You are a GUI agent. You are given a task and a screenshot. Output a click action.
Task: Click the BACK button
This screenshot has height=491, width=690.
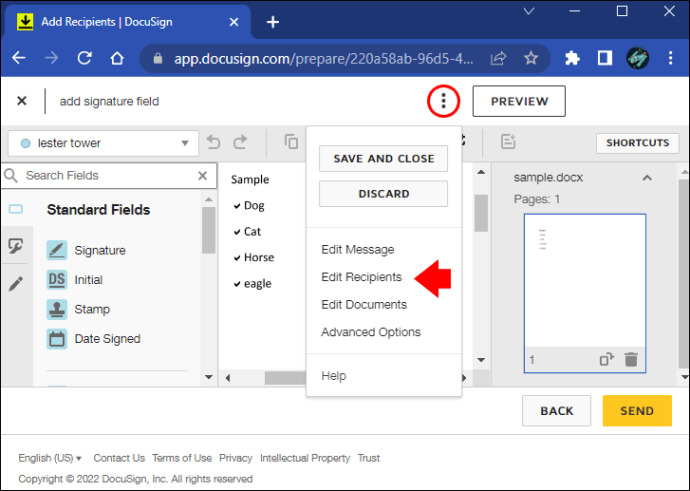[556, 410]
